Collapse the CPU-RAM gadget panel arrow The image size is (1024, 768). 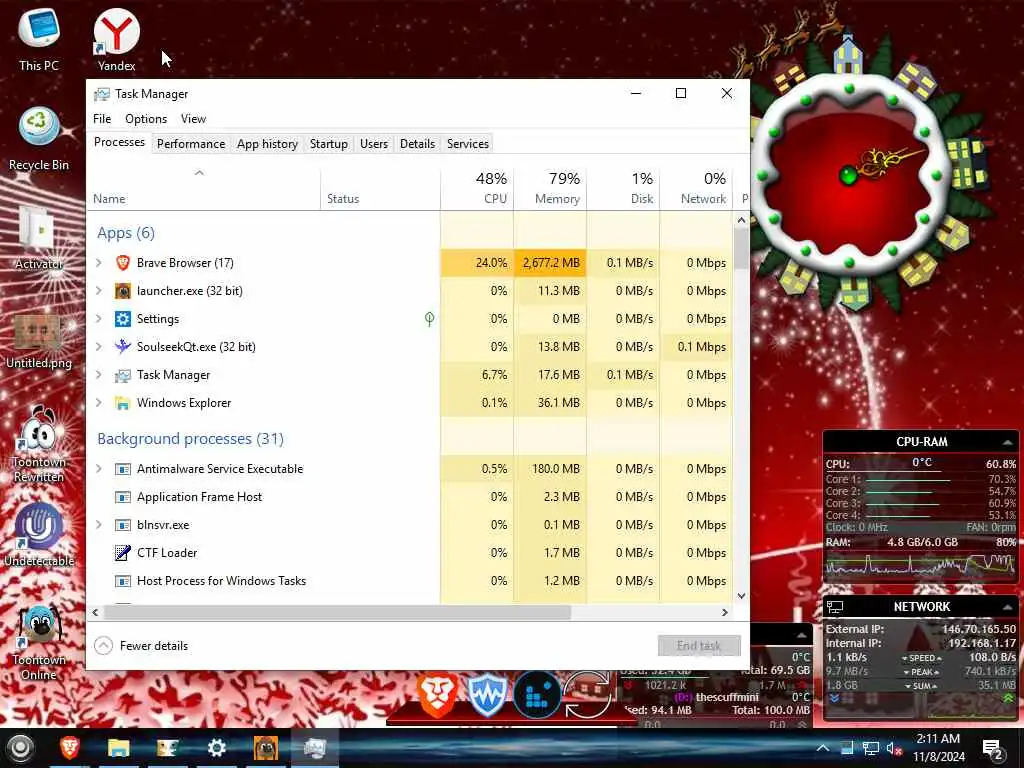pos(1007,442)
